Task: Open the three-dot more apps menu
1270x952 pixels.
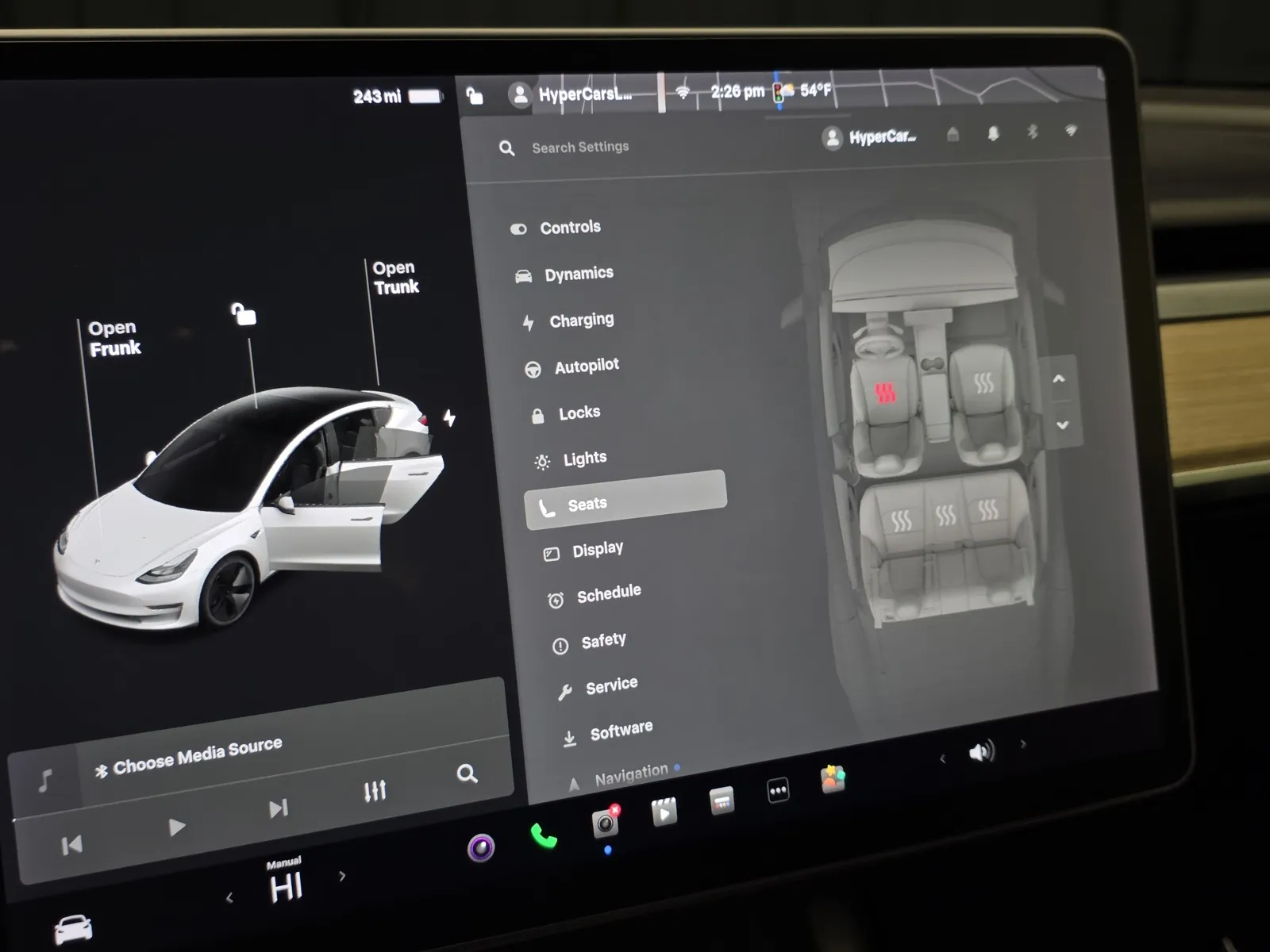Action: 778,791
